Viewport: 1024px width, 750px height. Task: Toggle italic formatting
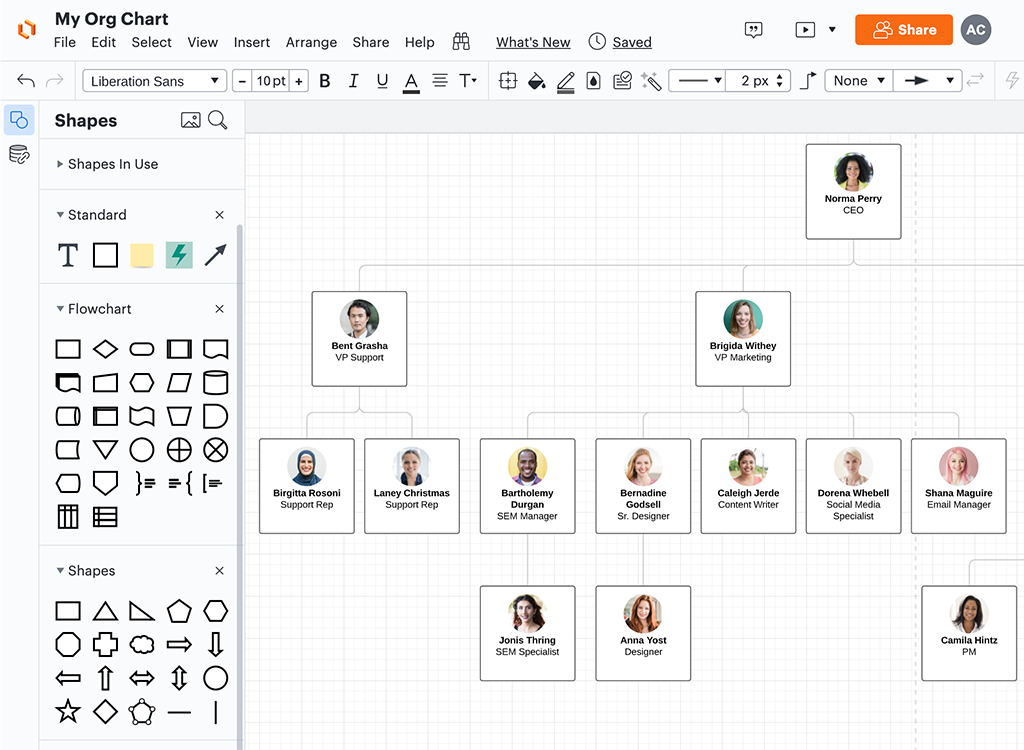[x=353, y=81]
